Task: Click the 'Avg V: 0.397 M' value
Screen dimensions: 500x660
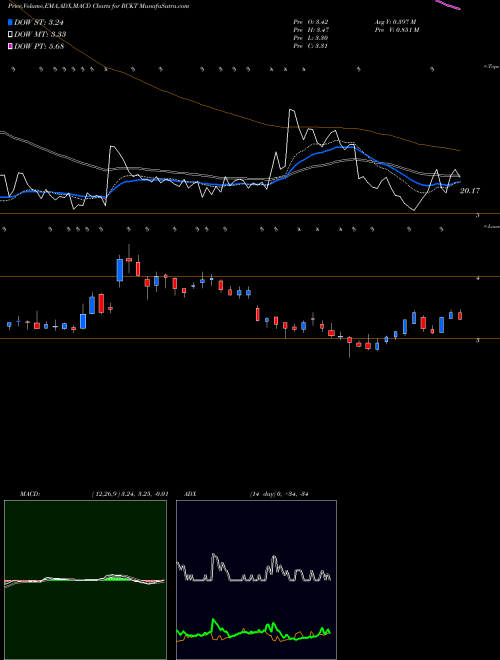Action: (x=396, y=21)
